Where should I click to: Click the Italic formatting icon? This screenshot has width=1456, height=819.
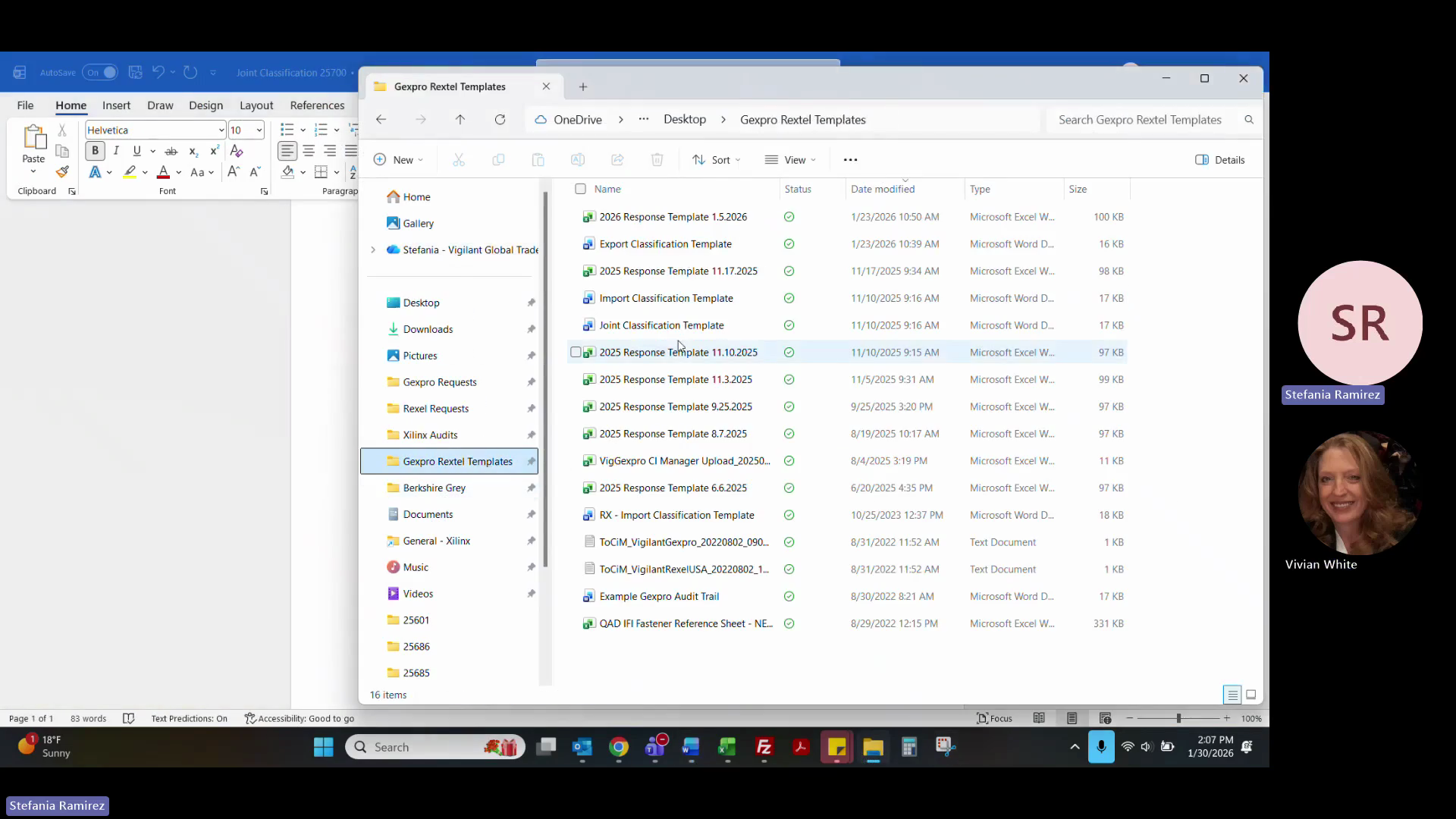point(116,151)
